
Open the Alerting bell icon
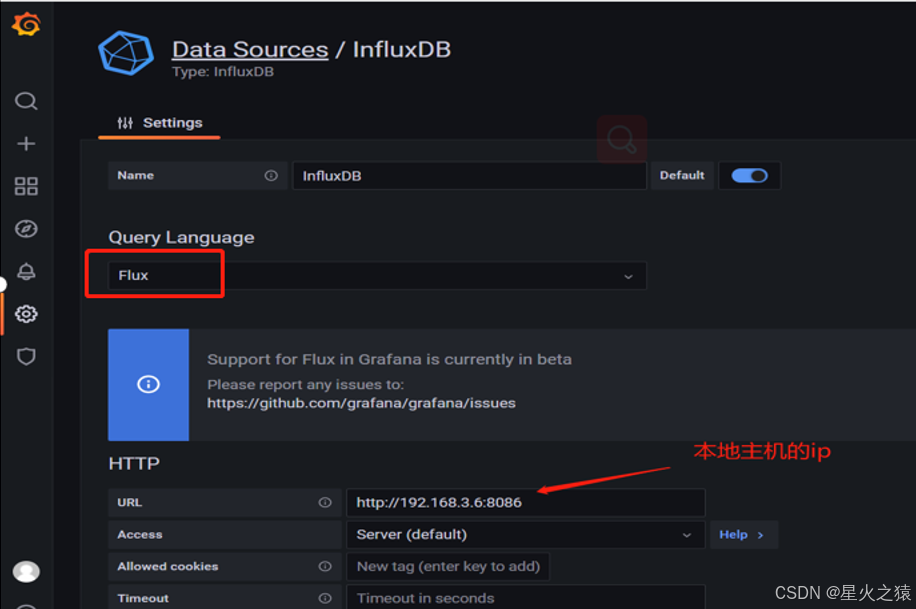pyautogui.click(x=26, y=271)
